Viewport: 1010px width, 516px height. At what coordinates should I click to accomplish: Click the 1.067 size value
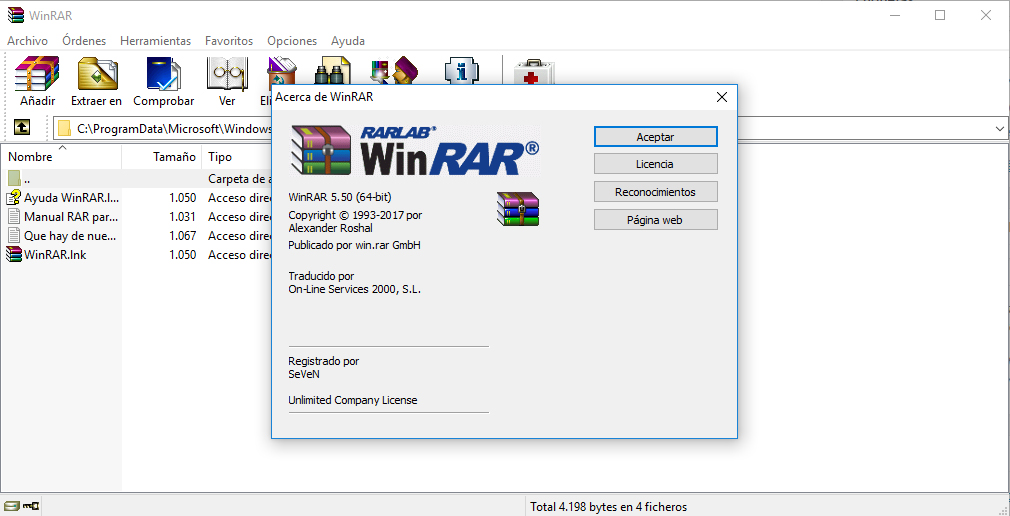click(183, 236)
